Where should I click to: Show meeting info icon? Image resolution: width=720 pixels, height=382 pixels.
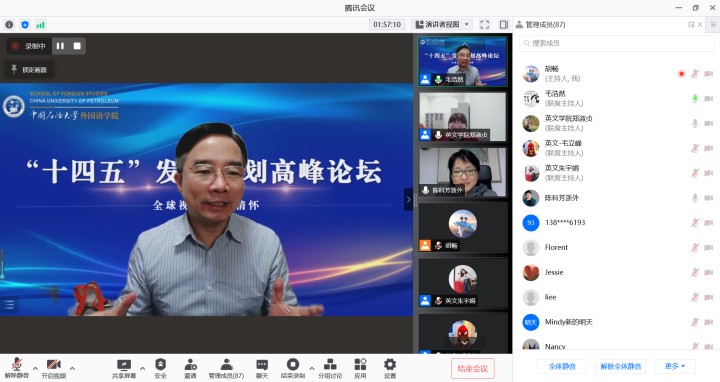pyautogui.click(x=9, y=24)
